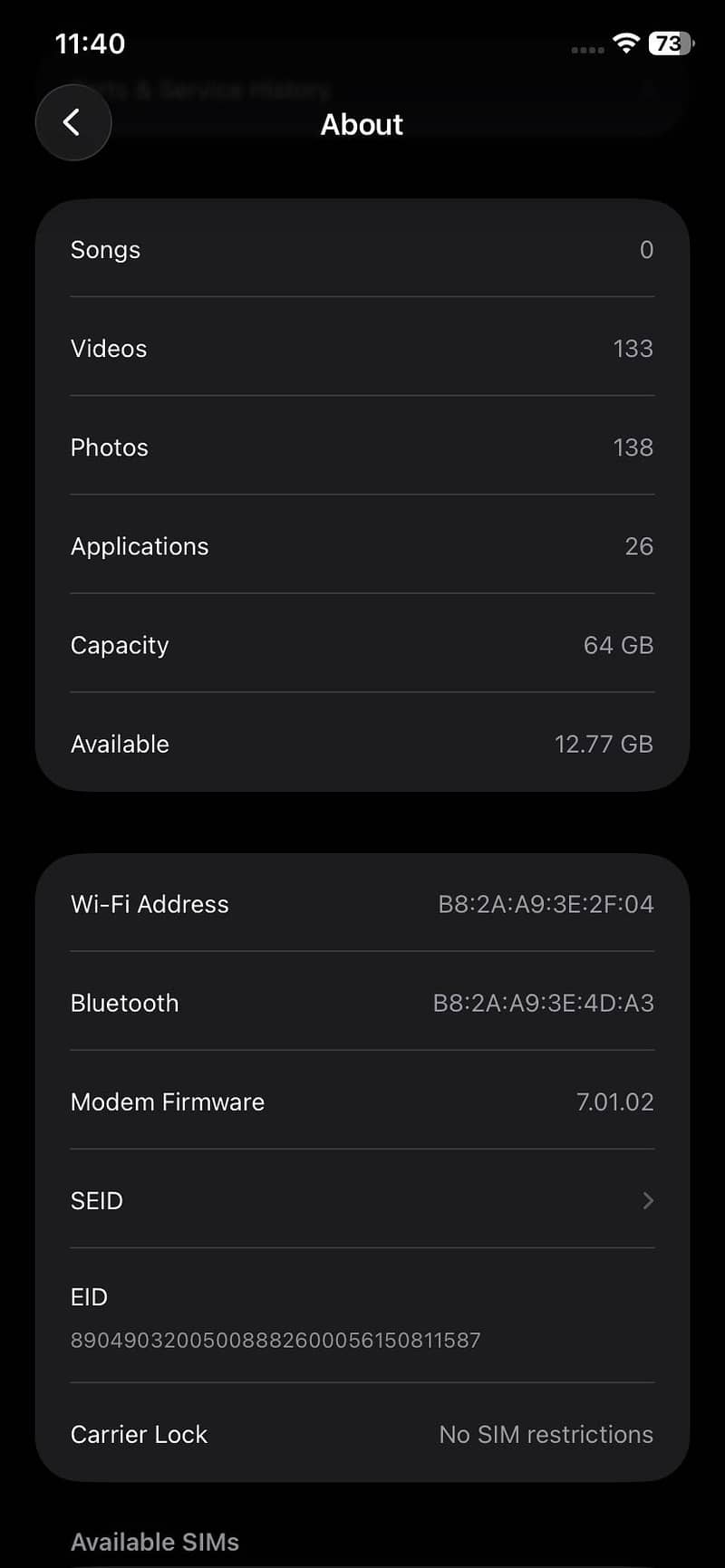Select the Capacity 64 GB row

(x=362, y=645)
